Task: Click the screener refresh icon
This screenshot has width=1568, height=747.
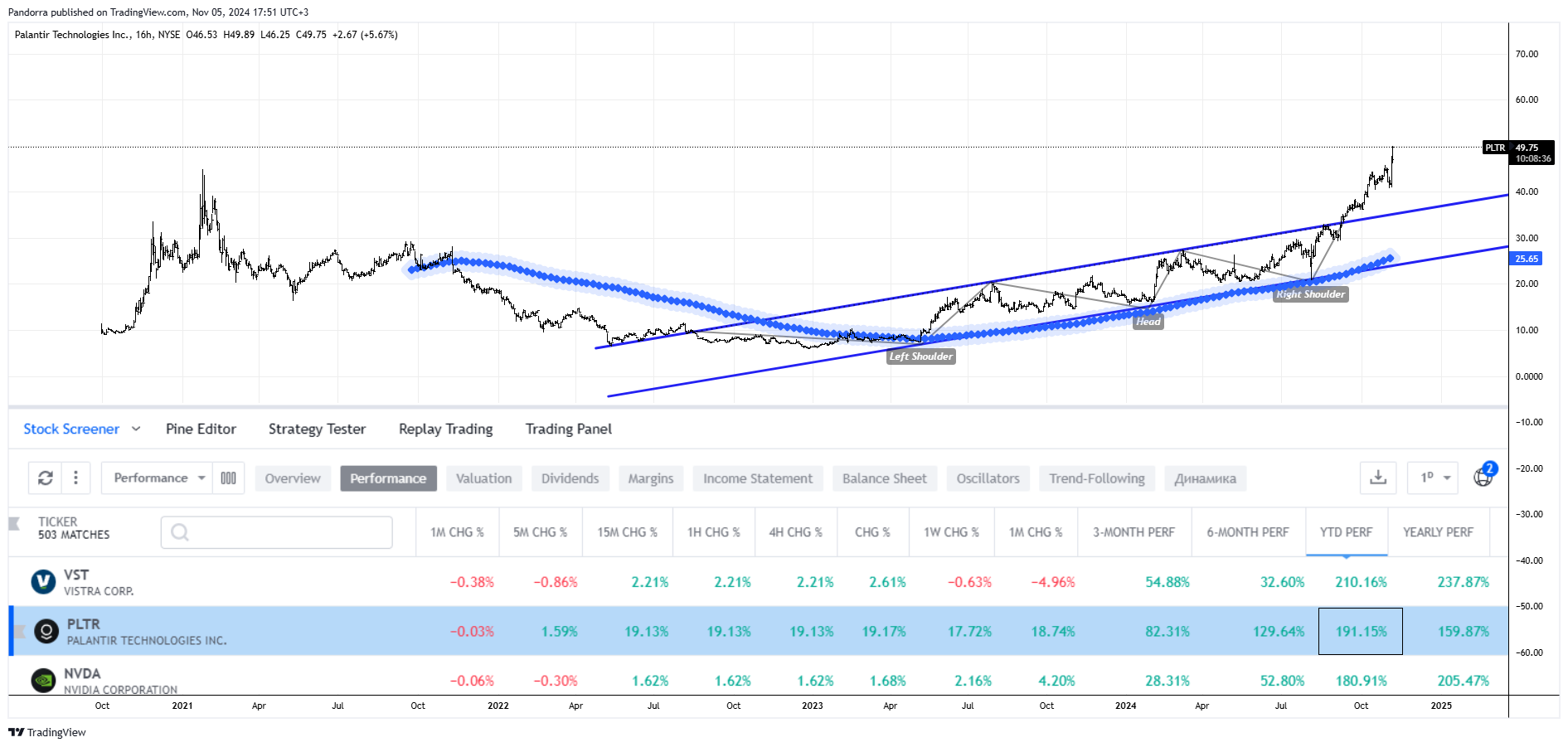Action: [x=46, y=478]
